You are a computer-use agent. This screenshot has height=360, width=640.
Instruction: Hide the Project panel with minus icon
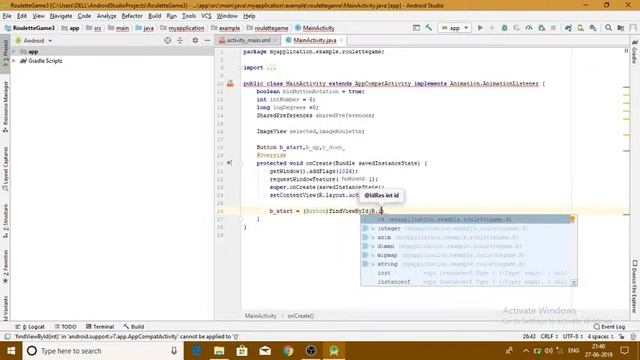[207, 40]
